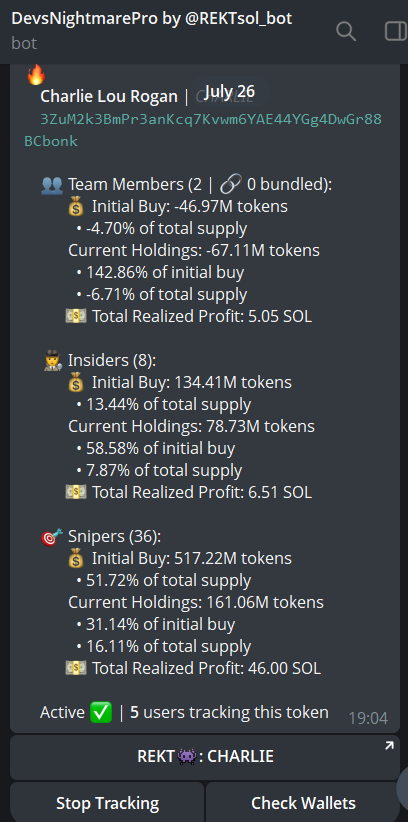Click the chain link emoji by bundled count

[x=231, y=185]
